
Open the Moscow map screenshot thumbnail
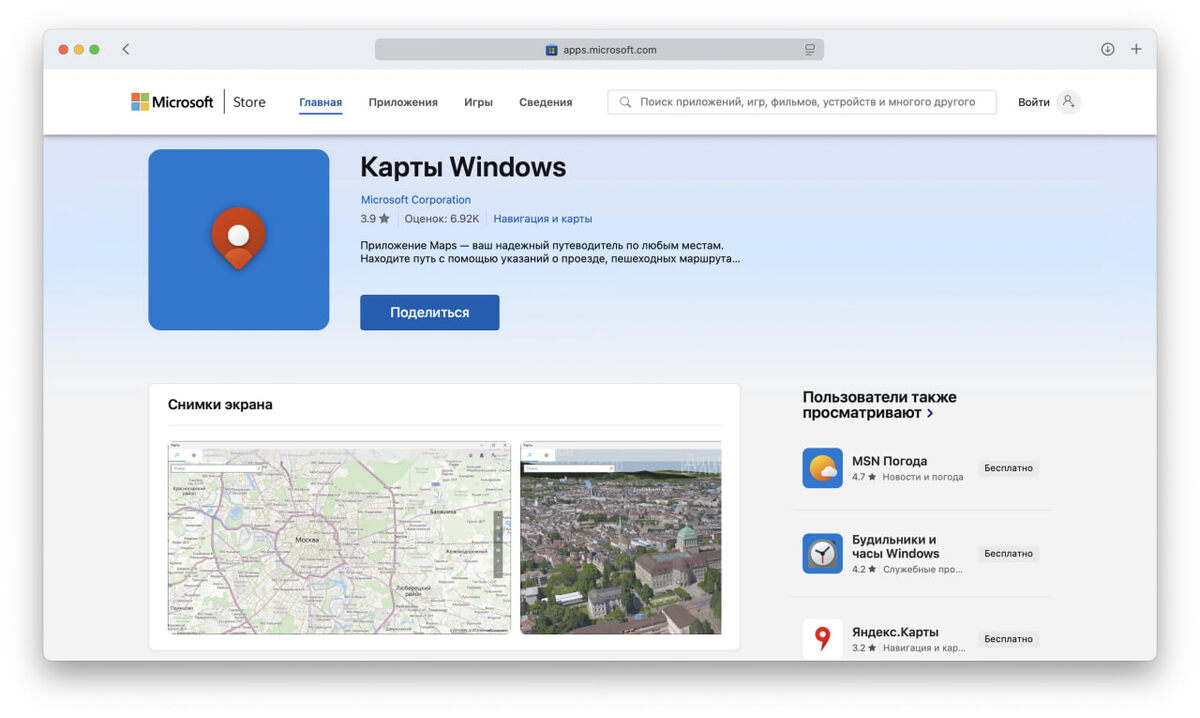click(x=339, y=538)
